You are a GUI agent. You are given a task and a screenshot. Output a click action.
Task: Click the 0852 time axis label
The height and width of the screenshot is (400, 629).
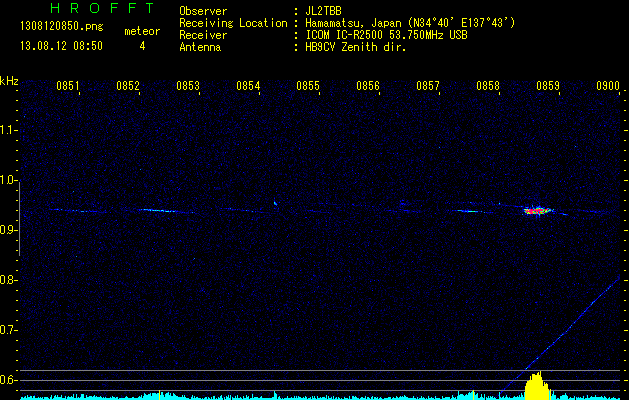128,86
